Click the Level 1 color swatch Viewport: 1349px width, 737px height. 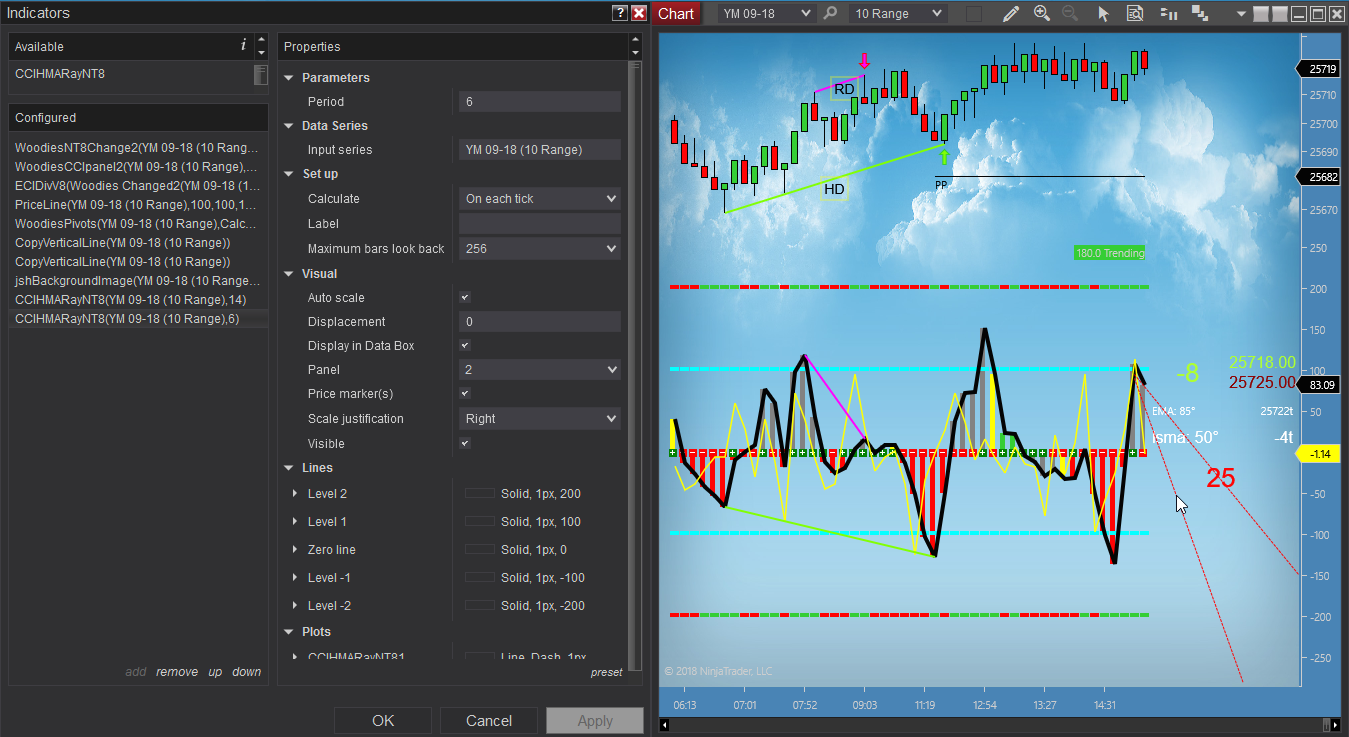(x=480, y=522)
